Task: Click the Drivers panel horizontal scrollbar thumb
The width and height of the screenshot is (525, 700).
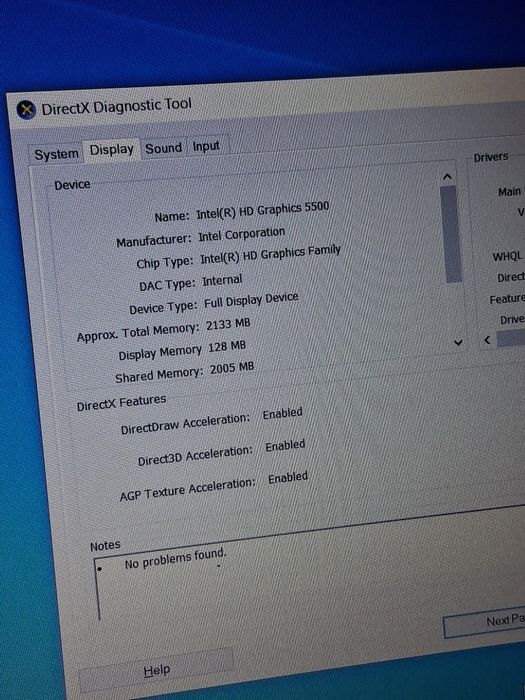Action: [511, 338]
